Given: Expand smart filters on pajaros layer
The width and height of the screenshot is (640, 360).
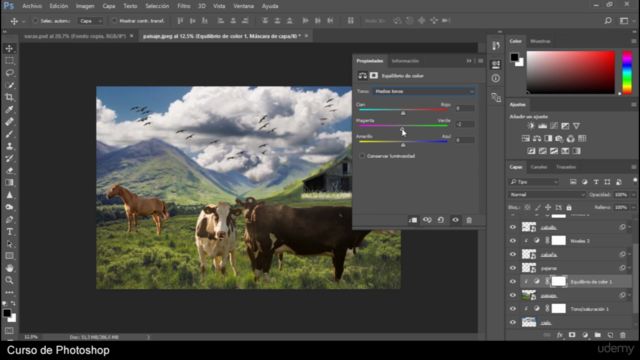Looking at the screenshot, I should click(629, 268).
